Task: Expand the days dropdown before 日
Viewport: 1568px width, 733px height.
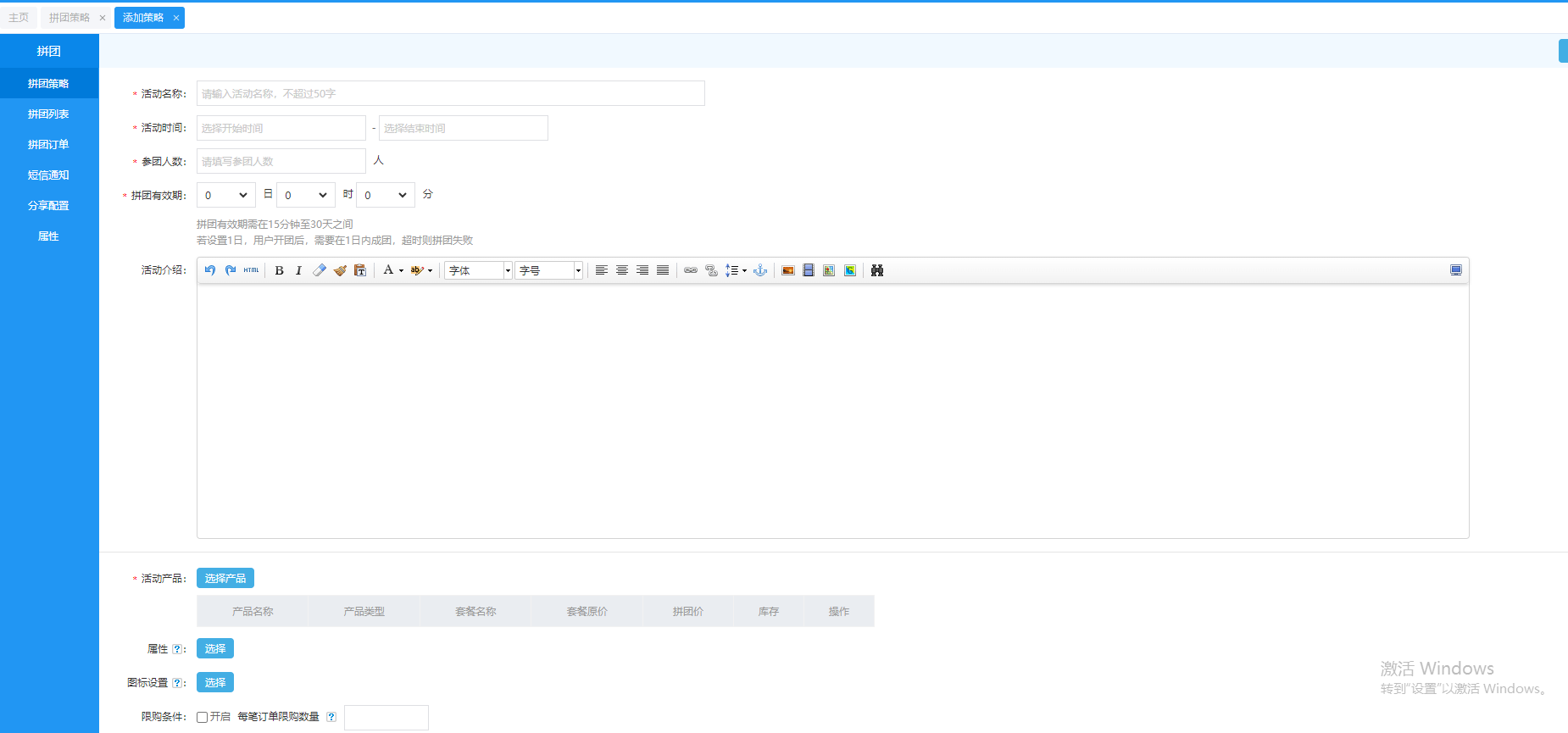Action: pyautogui.click(x=225, y=195)
